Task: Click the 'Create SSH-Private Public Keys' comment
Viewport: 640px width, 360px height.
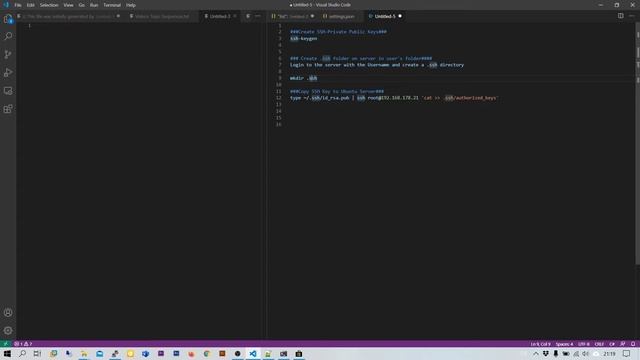Action: 338,32
